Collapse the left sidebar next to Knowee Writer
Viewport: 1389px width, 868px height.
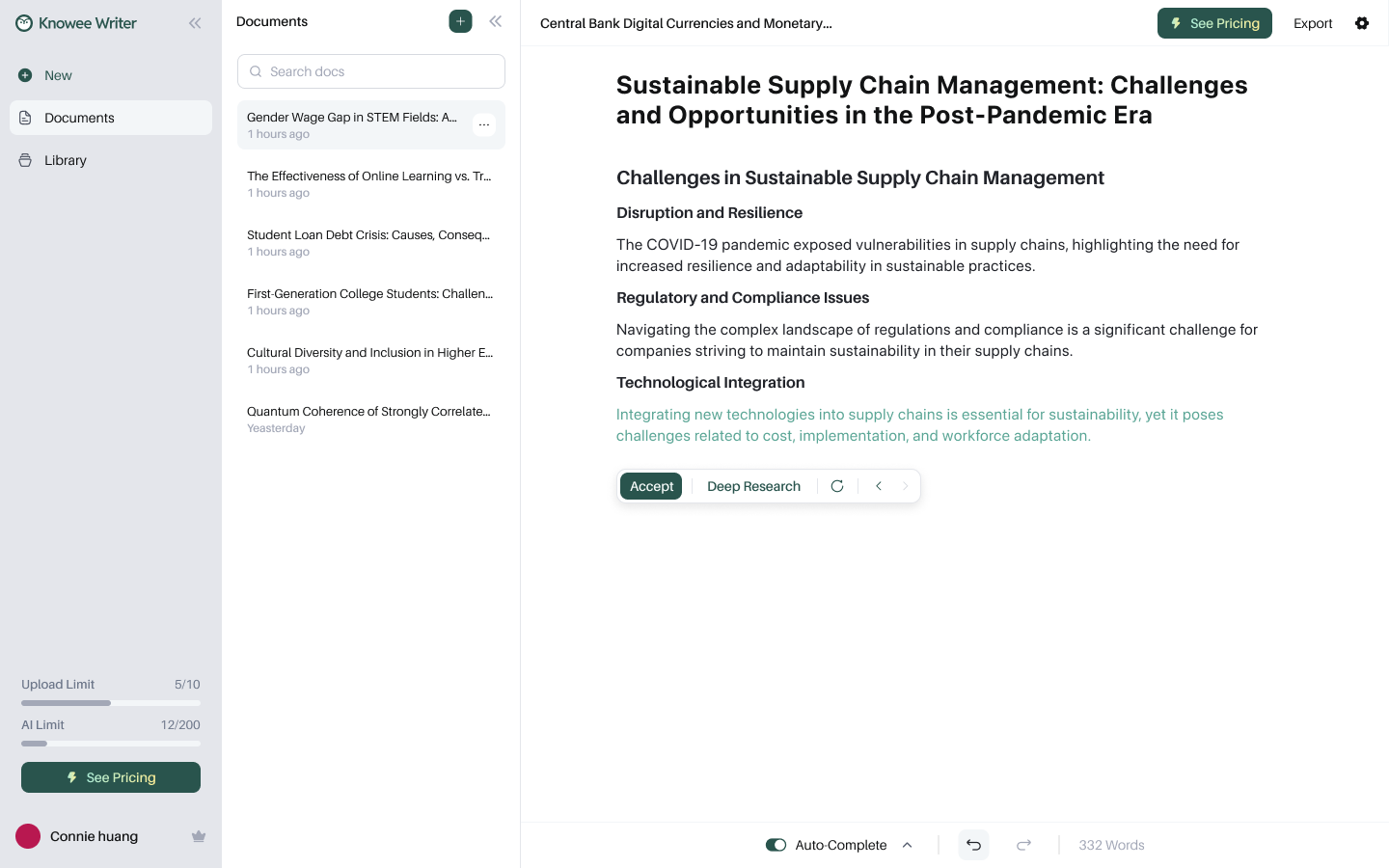coord(195,23)
